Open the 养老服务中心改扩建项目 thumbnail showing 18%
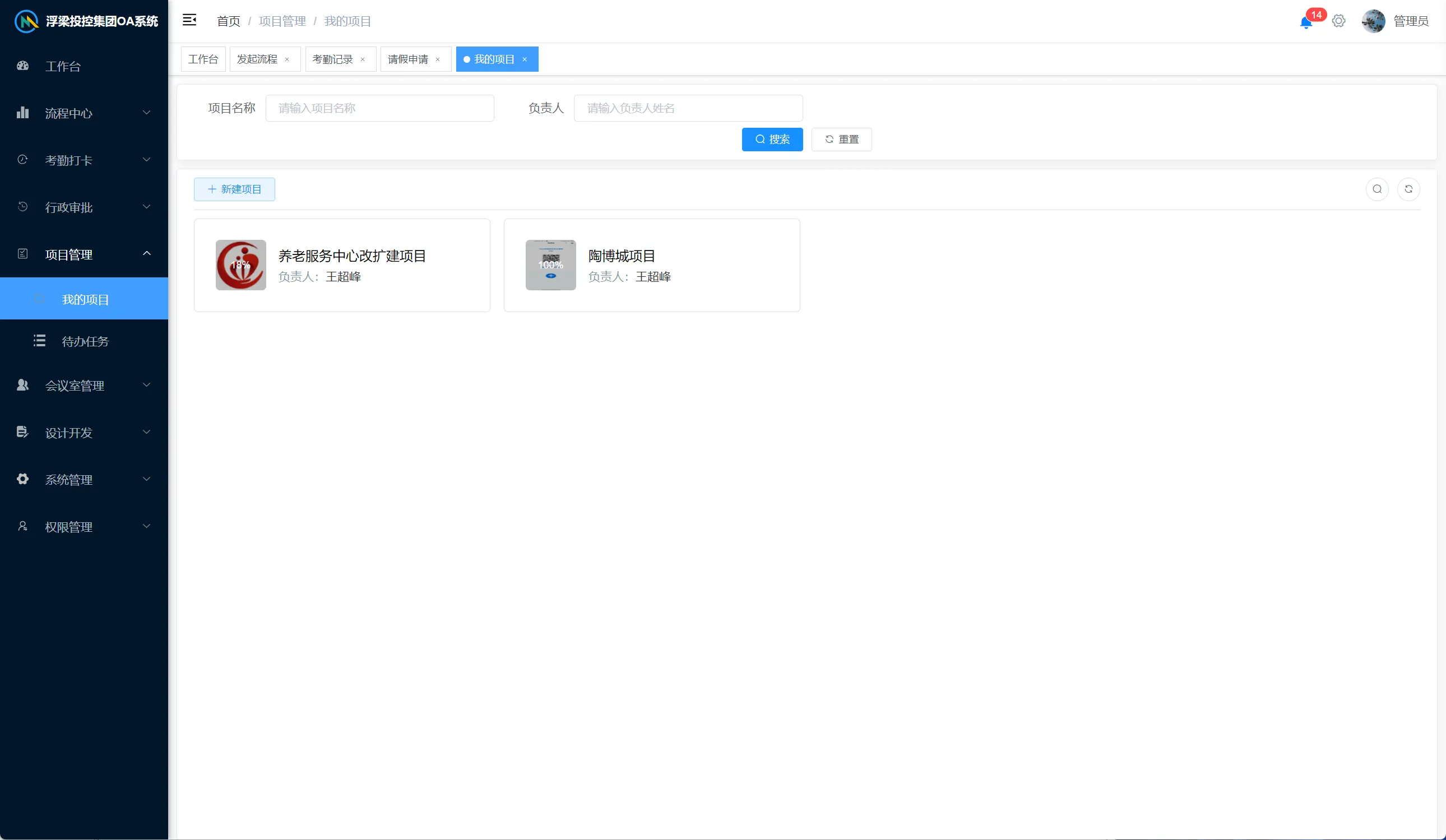 (241, 265)
